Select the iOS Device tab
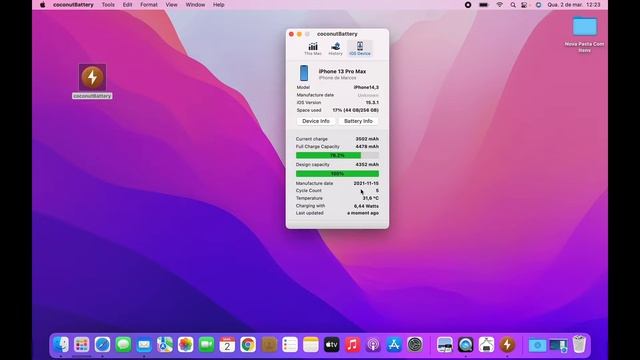The image size is (640, 360). click(360, 49)
